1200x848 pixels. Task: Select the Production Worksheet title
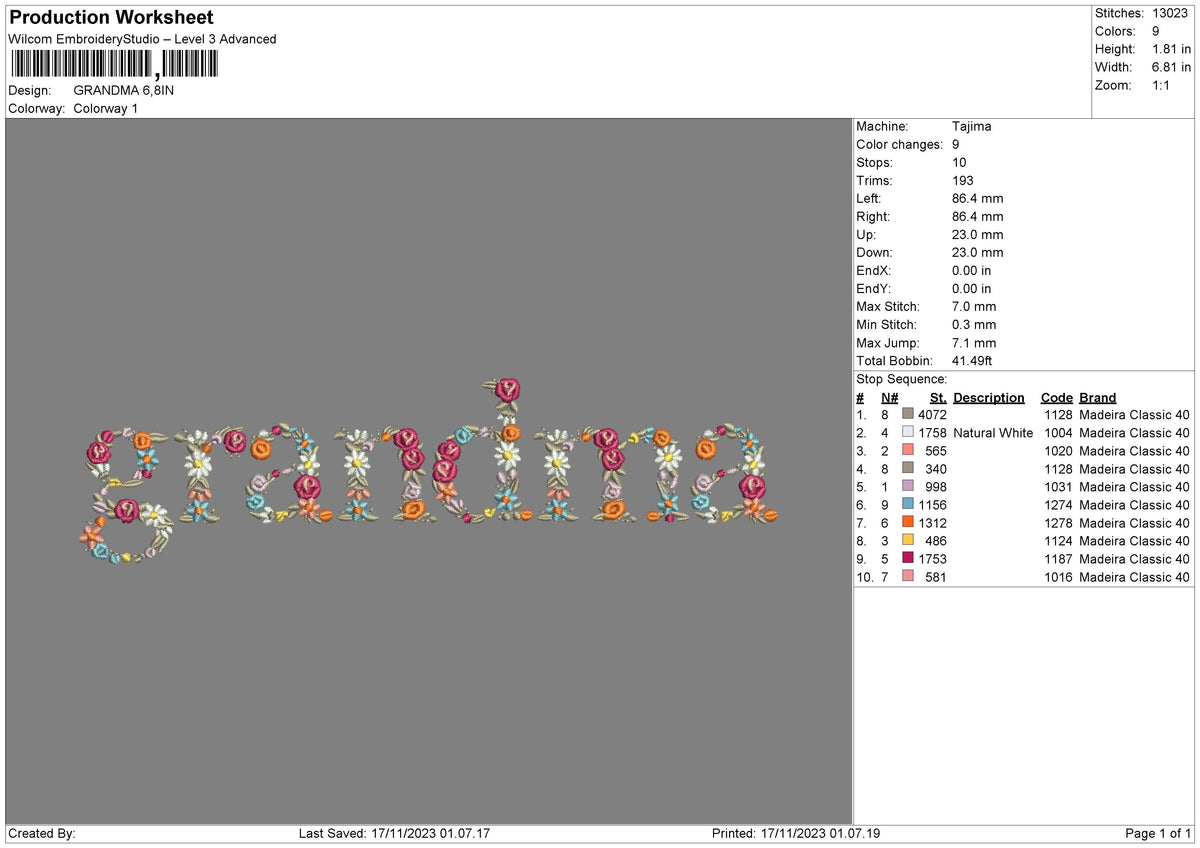coord(111,18)
